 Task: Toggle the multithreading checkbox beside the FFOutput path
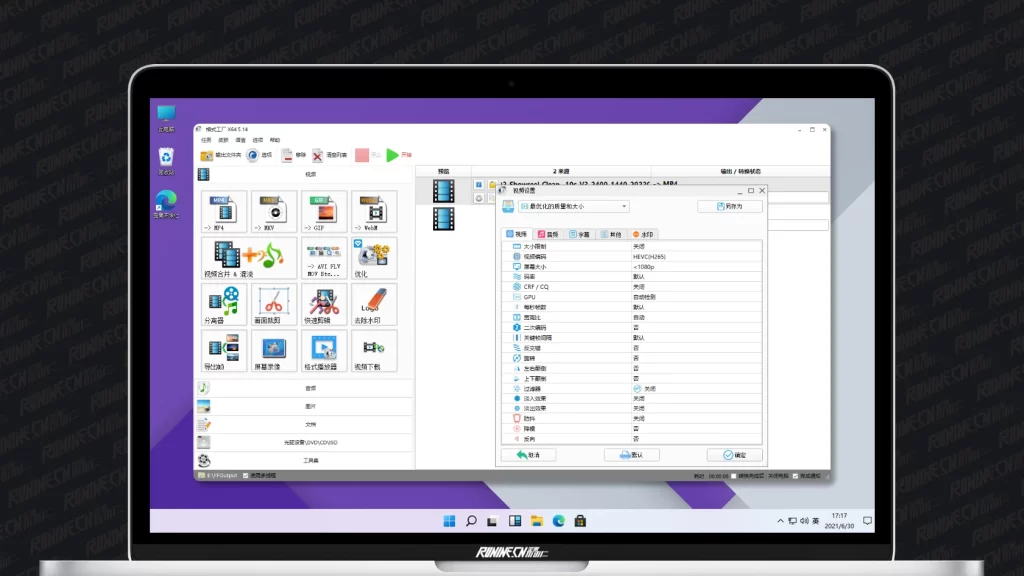[245, 476]
